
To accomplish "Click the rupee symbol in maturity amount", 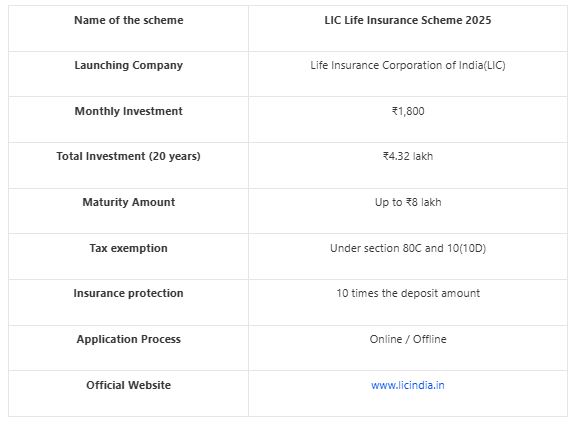I will tap(409, 202).
